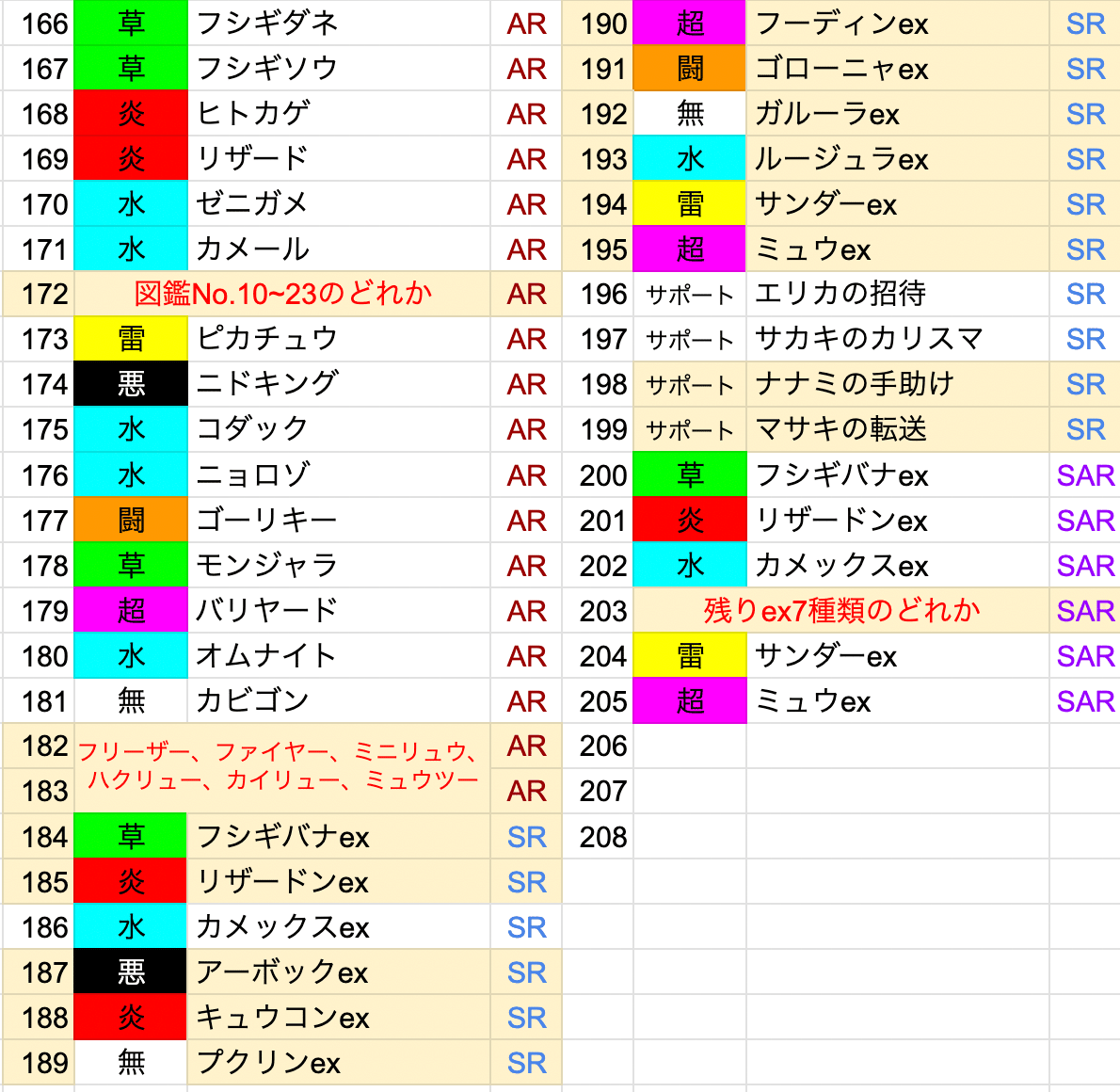1120x1092 pixels.
Task: Click the red text 図鑑No.10~23のどれか
Action: pos(283,294)
